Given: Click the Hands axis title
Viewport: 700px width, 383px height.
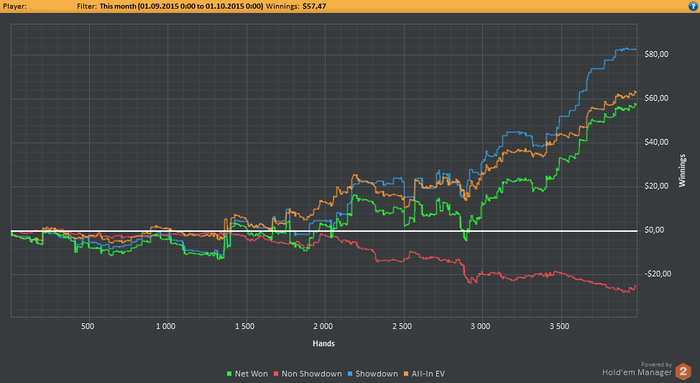Looking at the screenshot, I should (324, 343).
